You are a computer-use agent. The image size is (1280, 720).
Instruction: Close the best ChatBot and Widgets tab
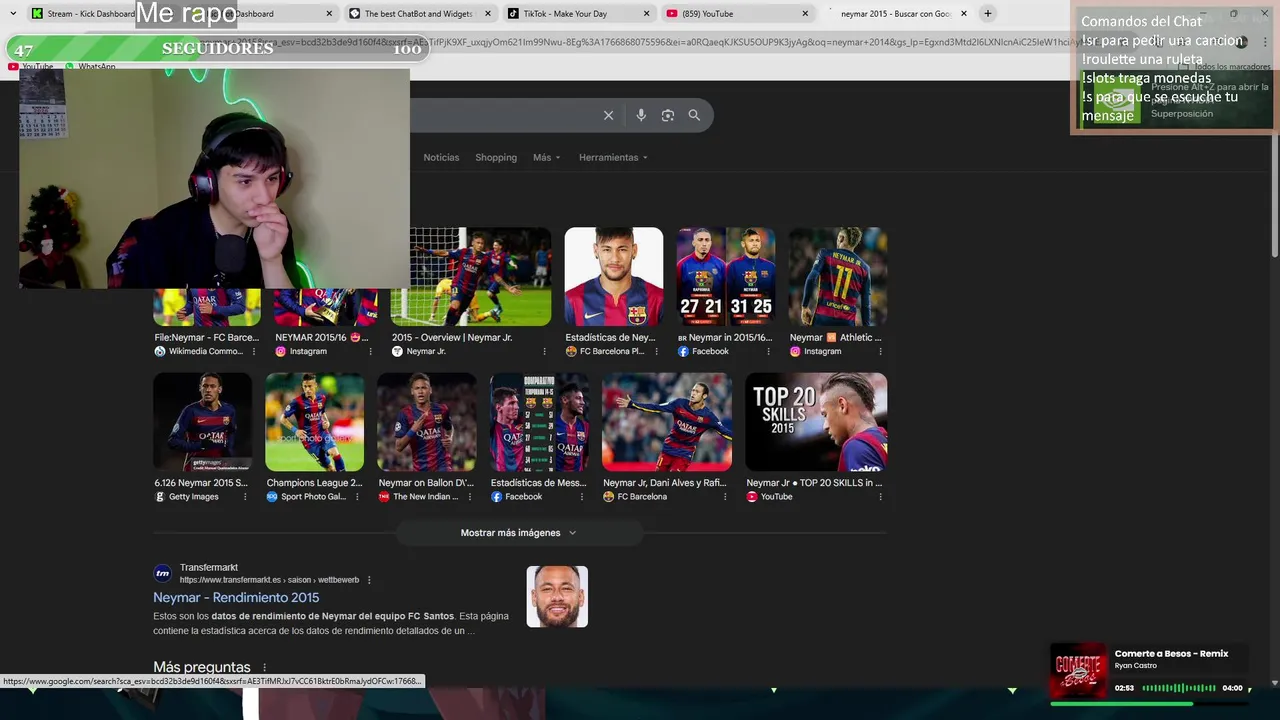click(487, 14)
